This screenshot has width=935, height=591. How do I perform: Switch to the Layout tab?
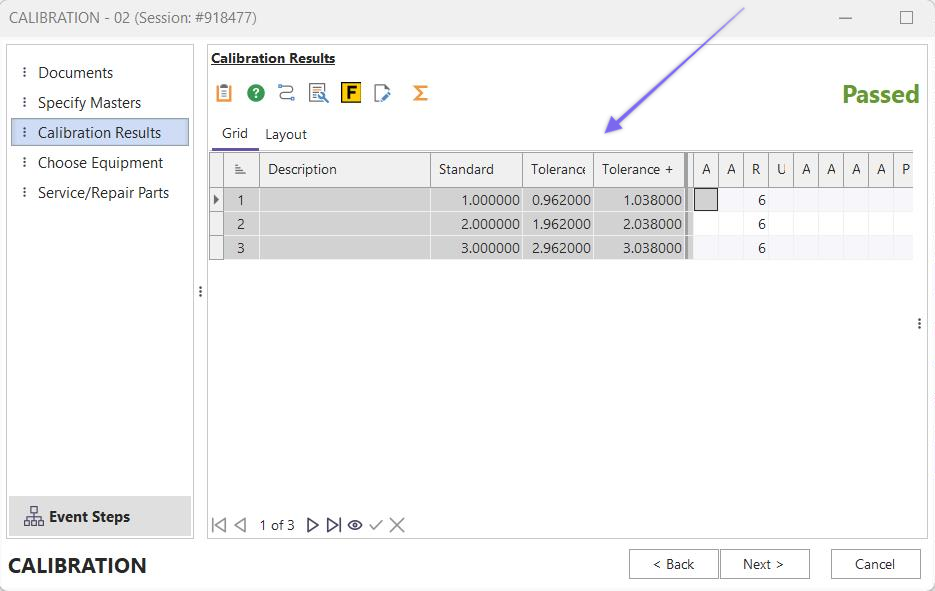pos(286,134)
